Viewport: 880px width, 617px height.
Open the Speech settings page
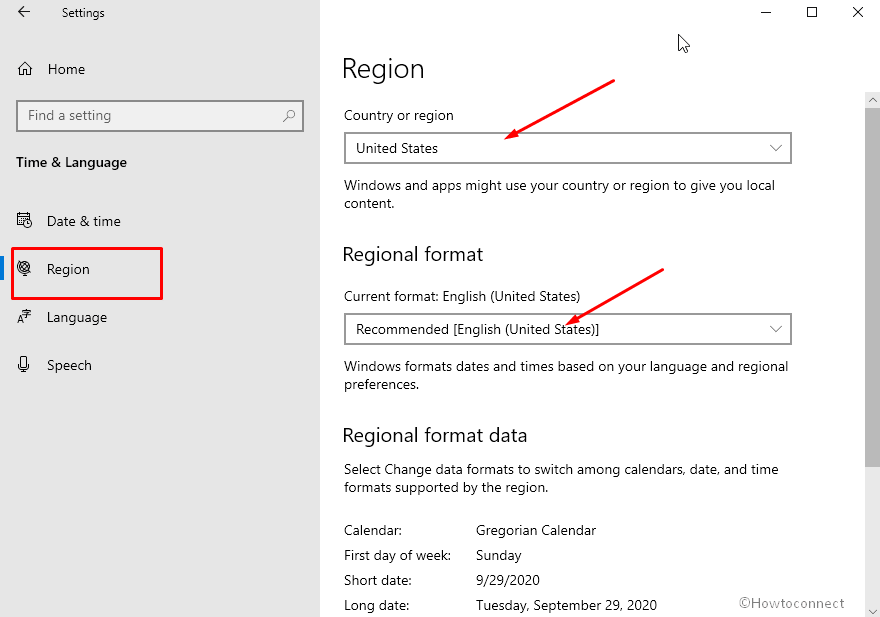[x=69, y=365]
